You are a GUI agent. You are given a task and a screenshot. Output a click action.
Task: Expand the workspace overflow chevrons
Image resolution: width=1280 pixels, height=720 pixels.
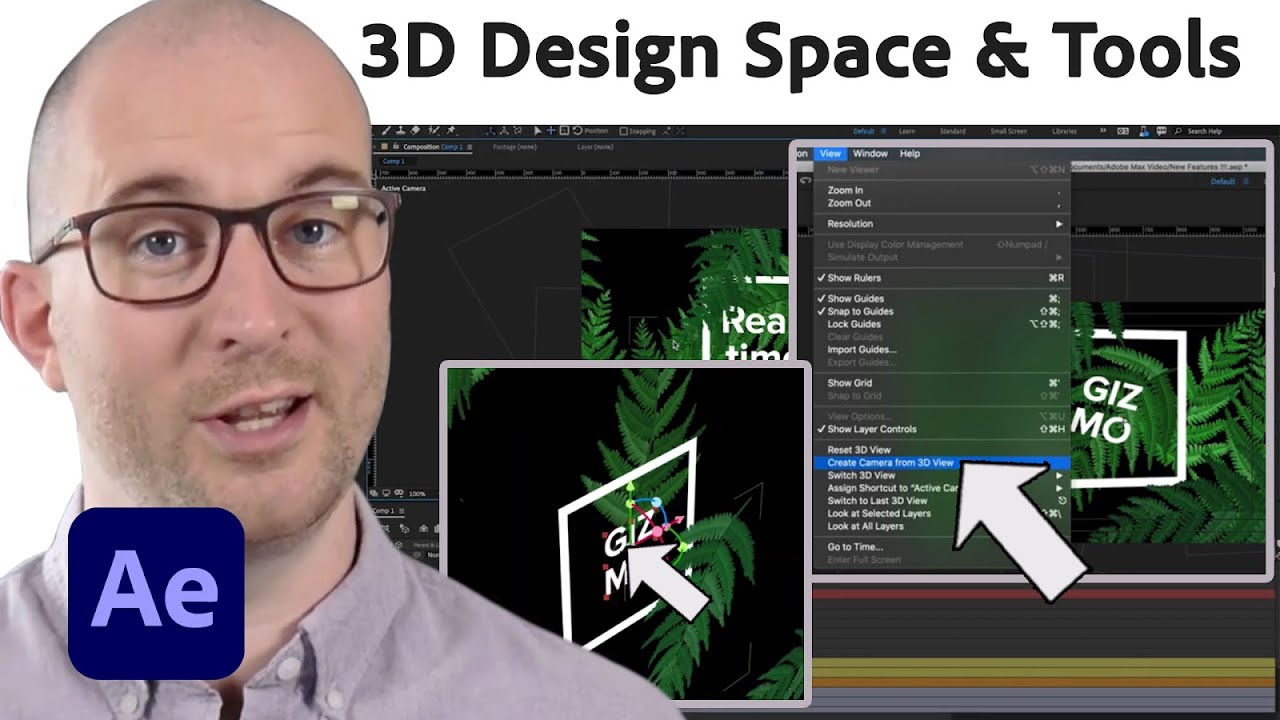point(1104,131)
